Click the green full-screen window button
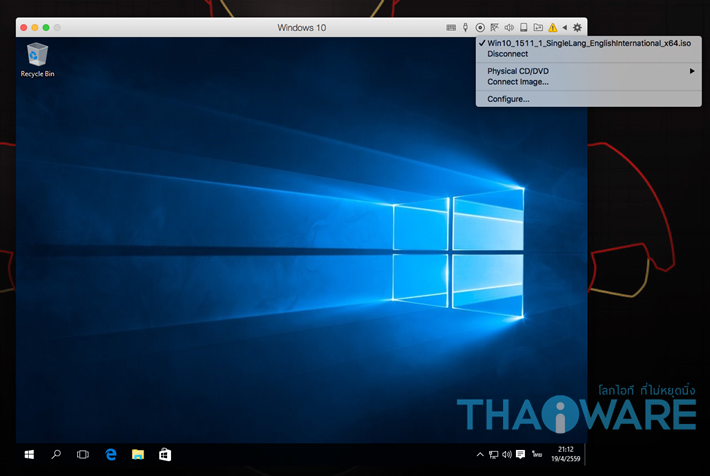 pos(46,28)
